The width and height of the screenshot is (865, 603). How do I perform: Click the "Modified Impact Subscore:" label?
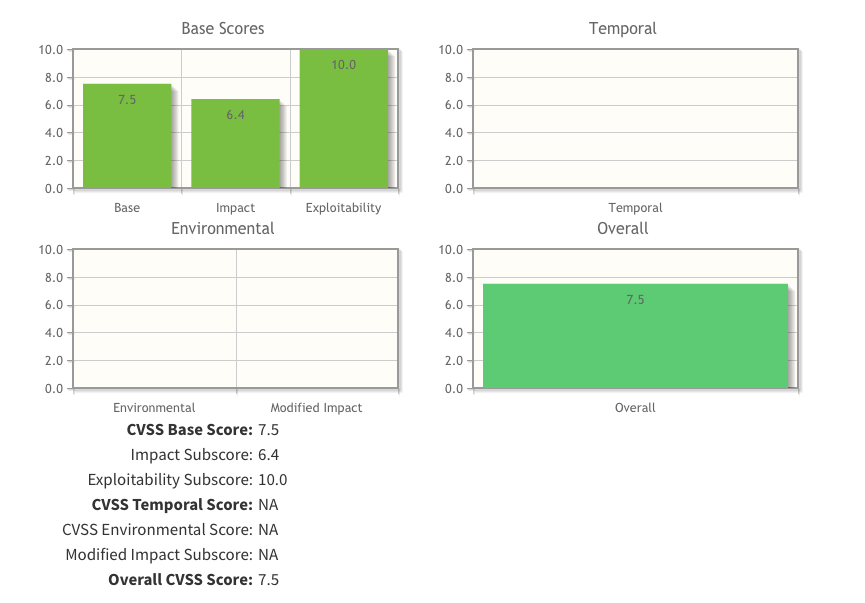(159, 555)
